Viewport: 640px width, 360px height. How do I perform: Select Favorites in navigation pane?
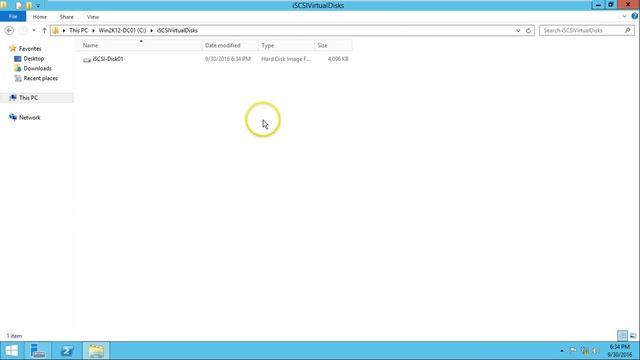click(x=30, y=49)
